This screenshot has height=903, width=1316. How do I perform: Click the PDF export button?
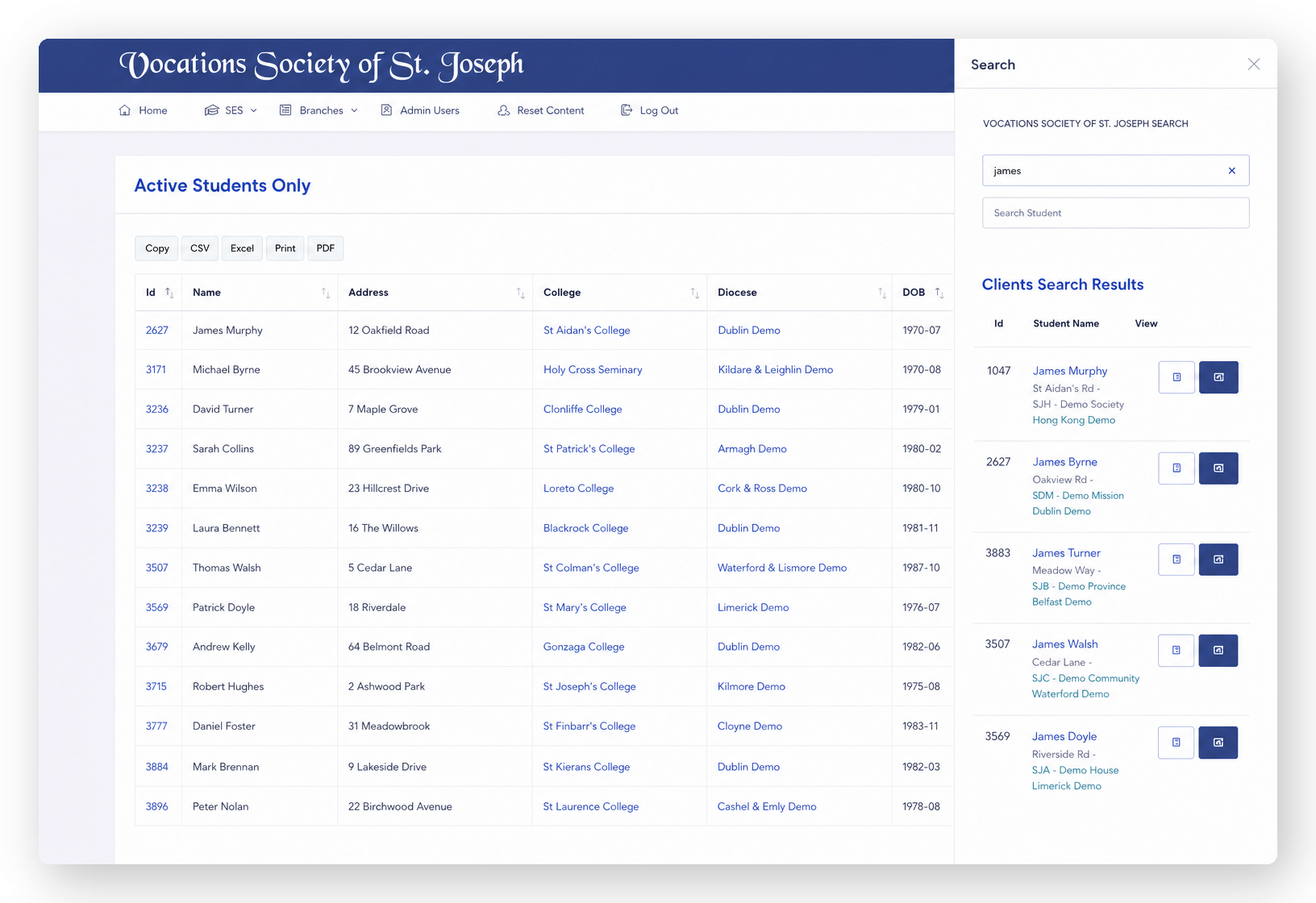pyautogui.click(x=326, y=248)
